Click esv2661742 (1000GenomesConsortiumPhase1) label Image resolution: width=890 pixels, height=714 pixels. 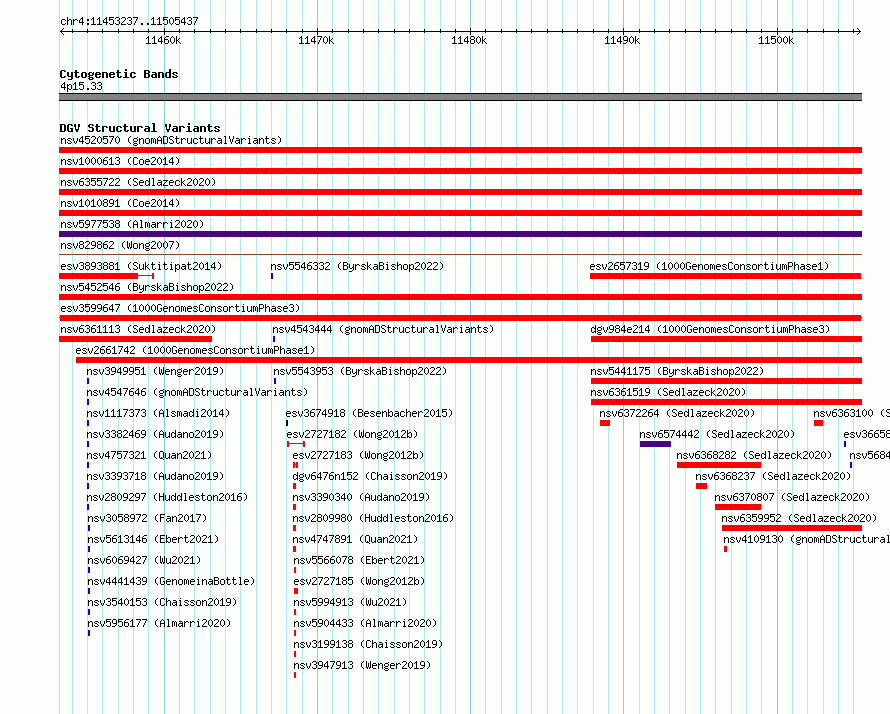195,350
